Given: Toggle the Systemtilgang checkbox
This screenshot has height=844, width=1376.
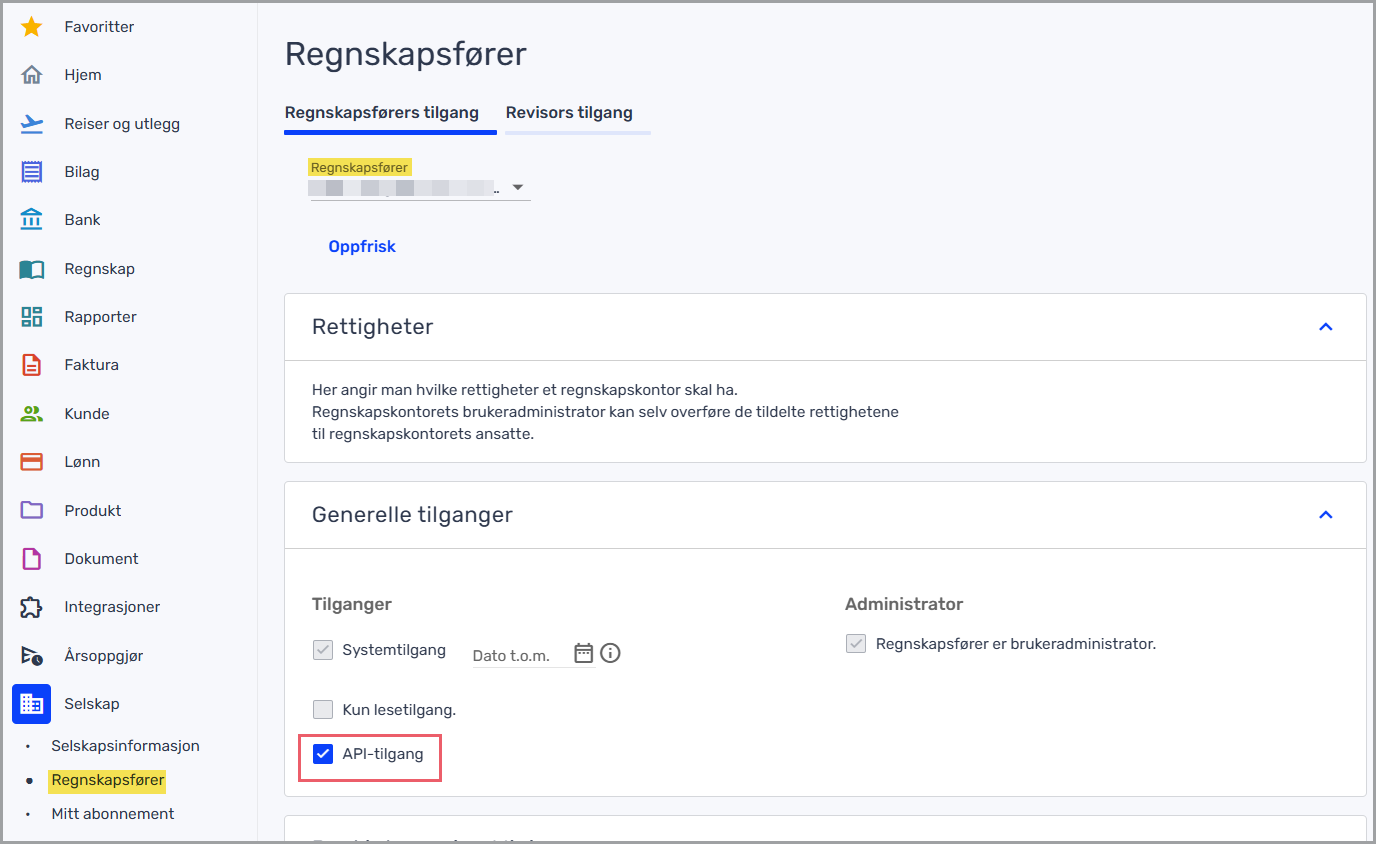Looking at the screenshot, I should 323,650.
